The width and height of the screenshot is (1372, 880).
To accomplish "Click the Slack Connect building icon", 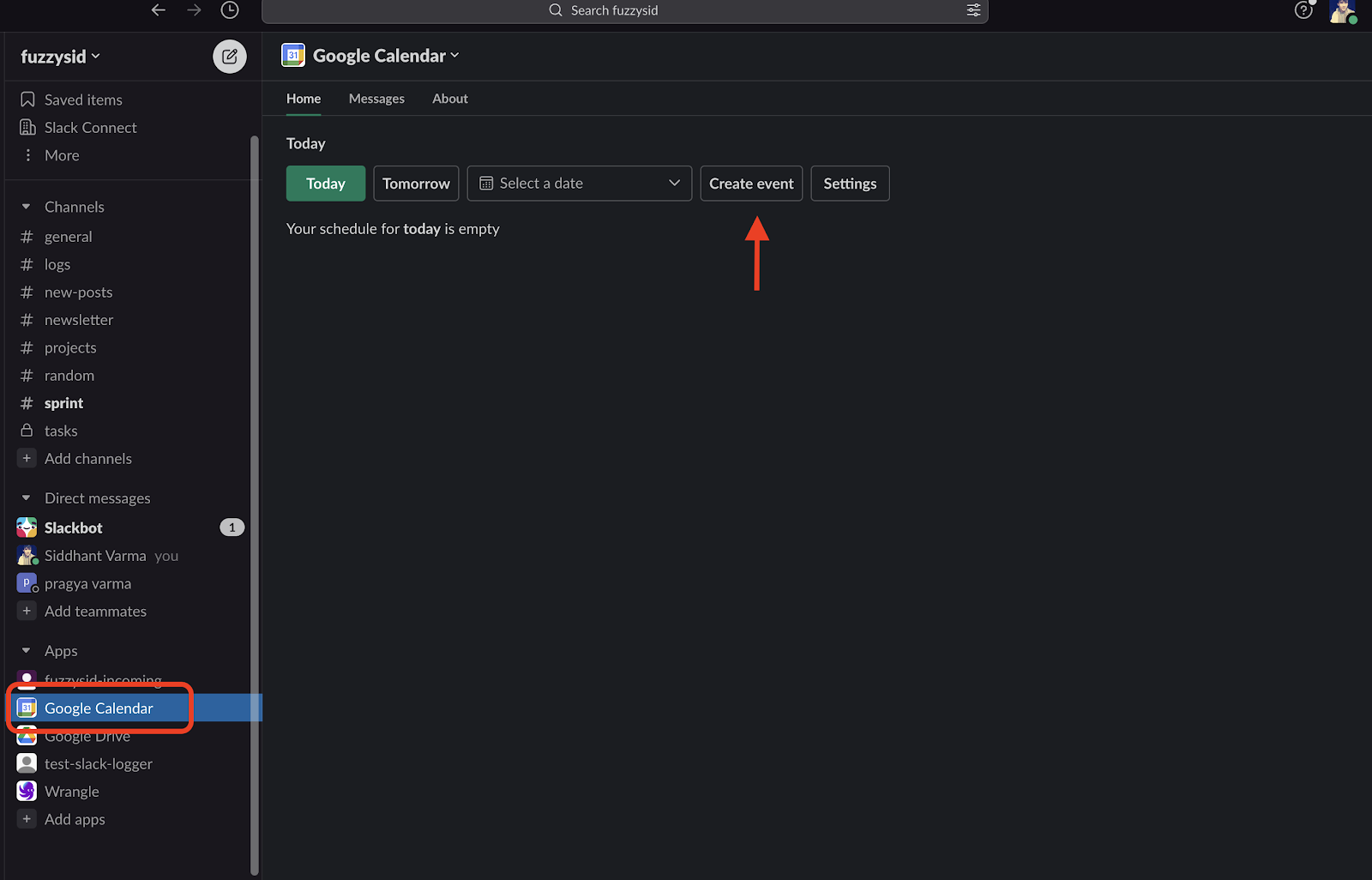I will coord(27,127).
